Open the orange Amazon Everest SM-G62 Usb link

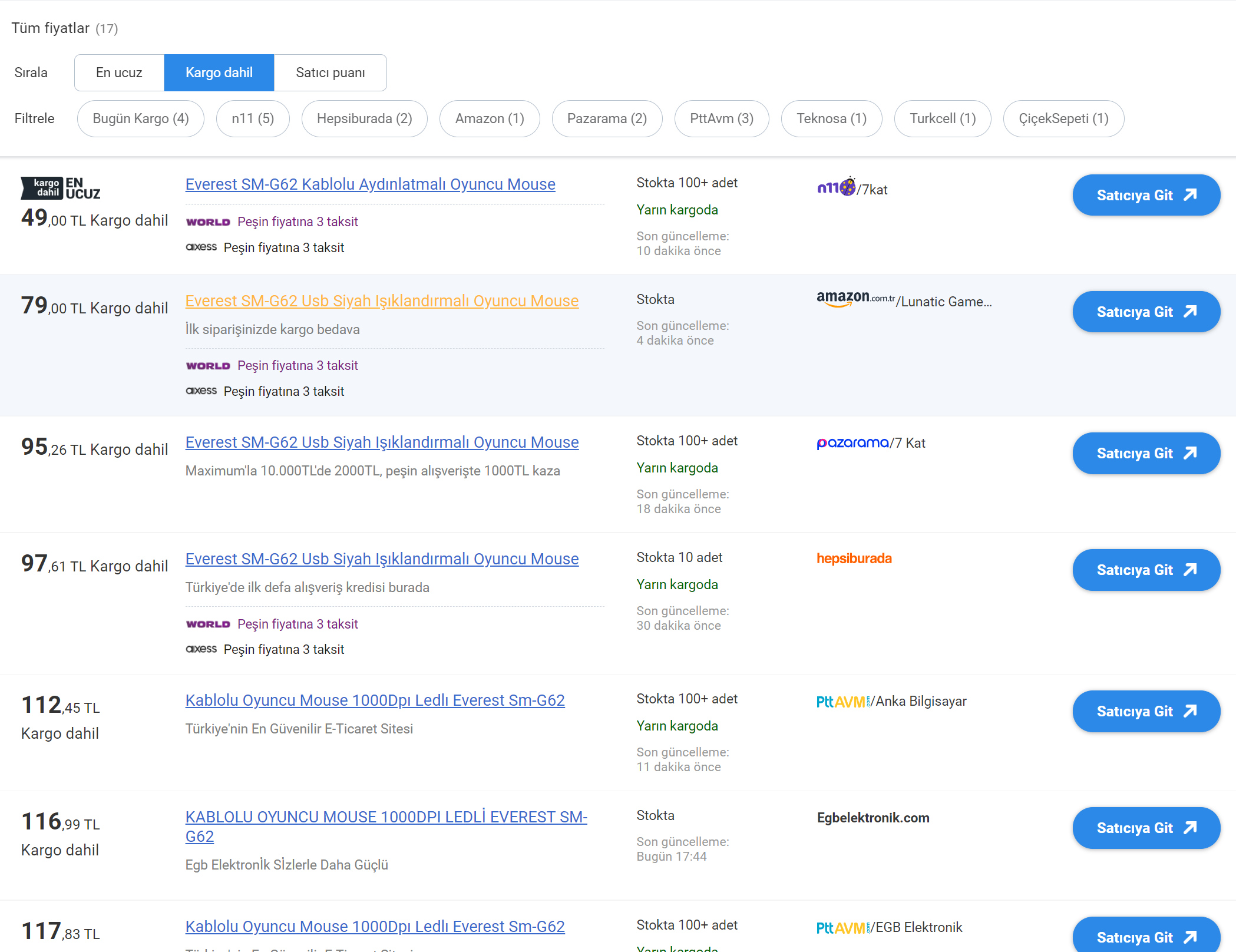[382, 300]
